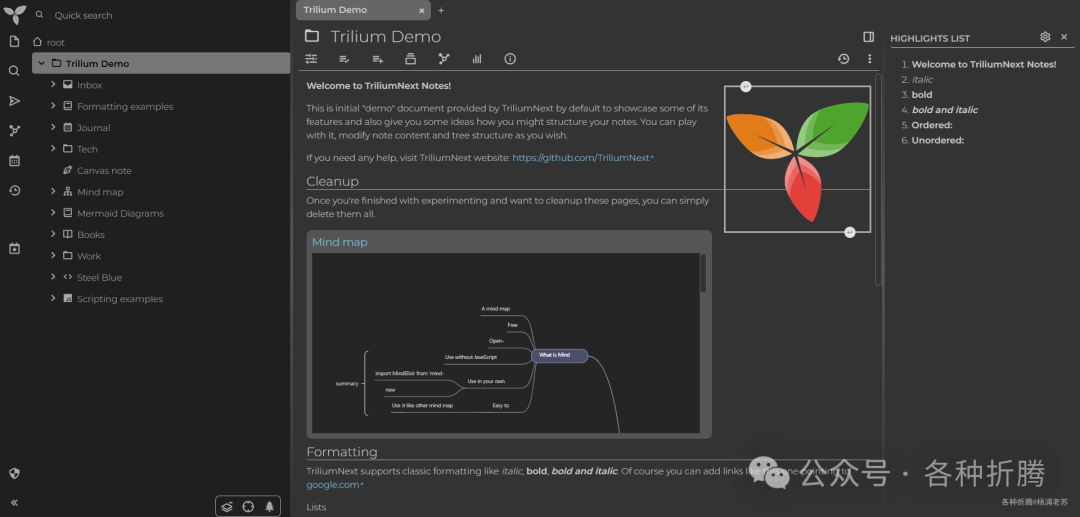
Task: Insert paragraph before image top handle
Action: [x=745, y=86]
